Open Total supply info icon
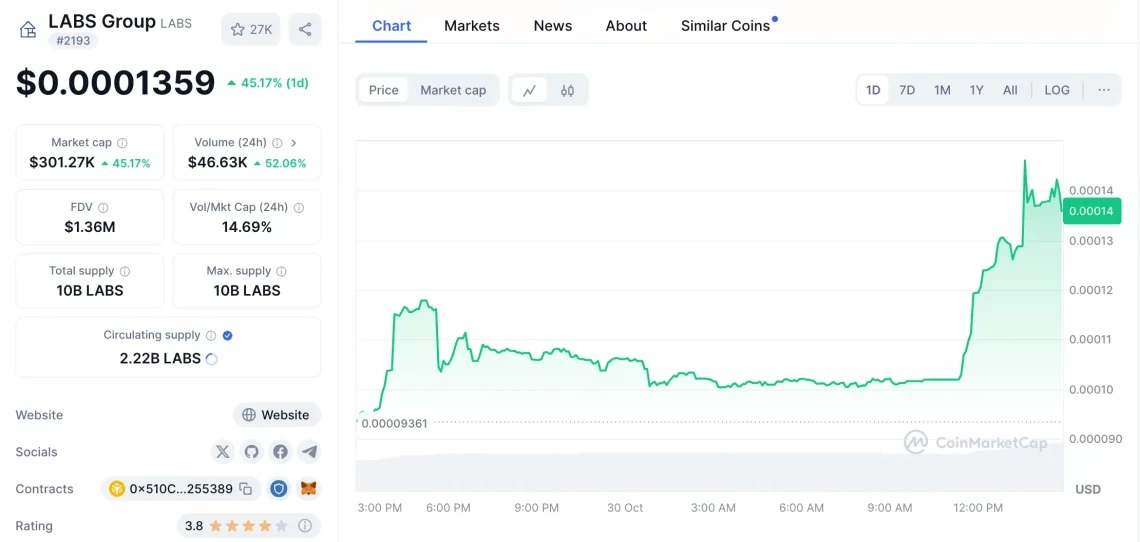1140x542 pixels. [124, 271]
